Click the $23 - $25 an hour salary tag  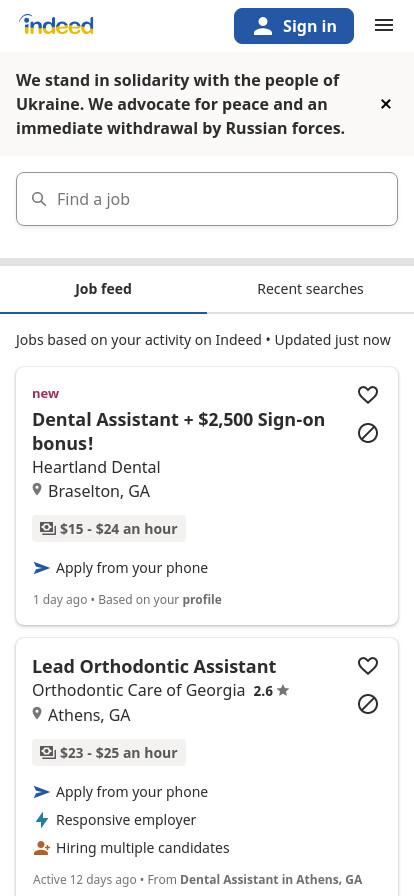[x=109, y=753]
